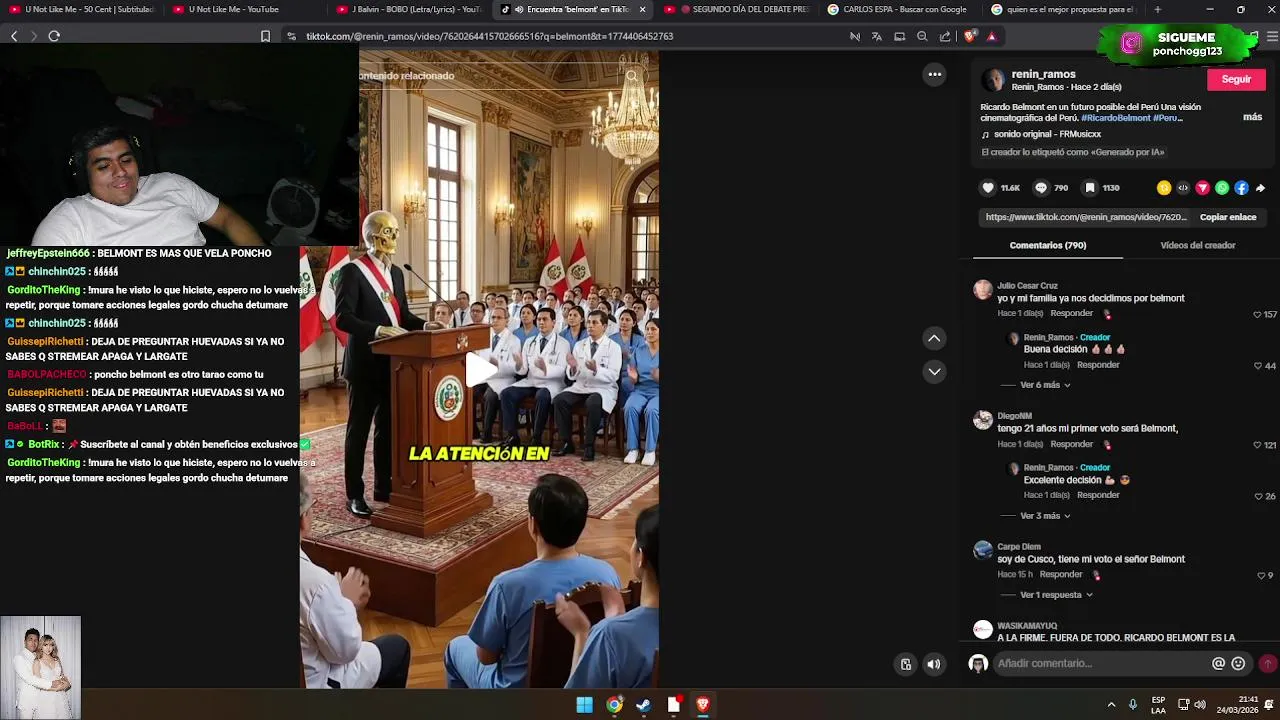Switch to J Balvin BOBO tab
Image resolution: width=1280 pixels, height=720 pixels.
(x=408, y=9)
